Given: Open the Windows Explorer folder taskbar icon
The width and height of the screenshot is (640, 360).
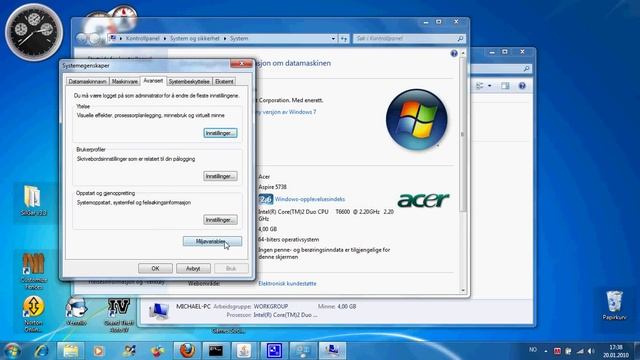Looking at the screenshot, I should click(71, 351).
